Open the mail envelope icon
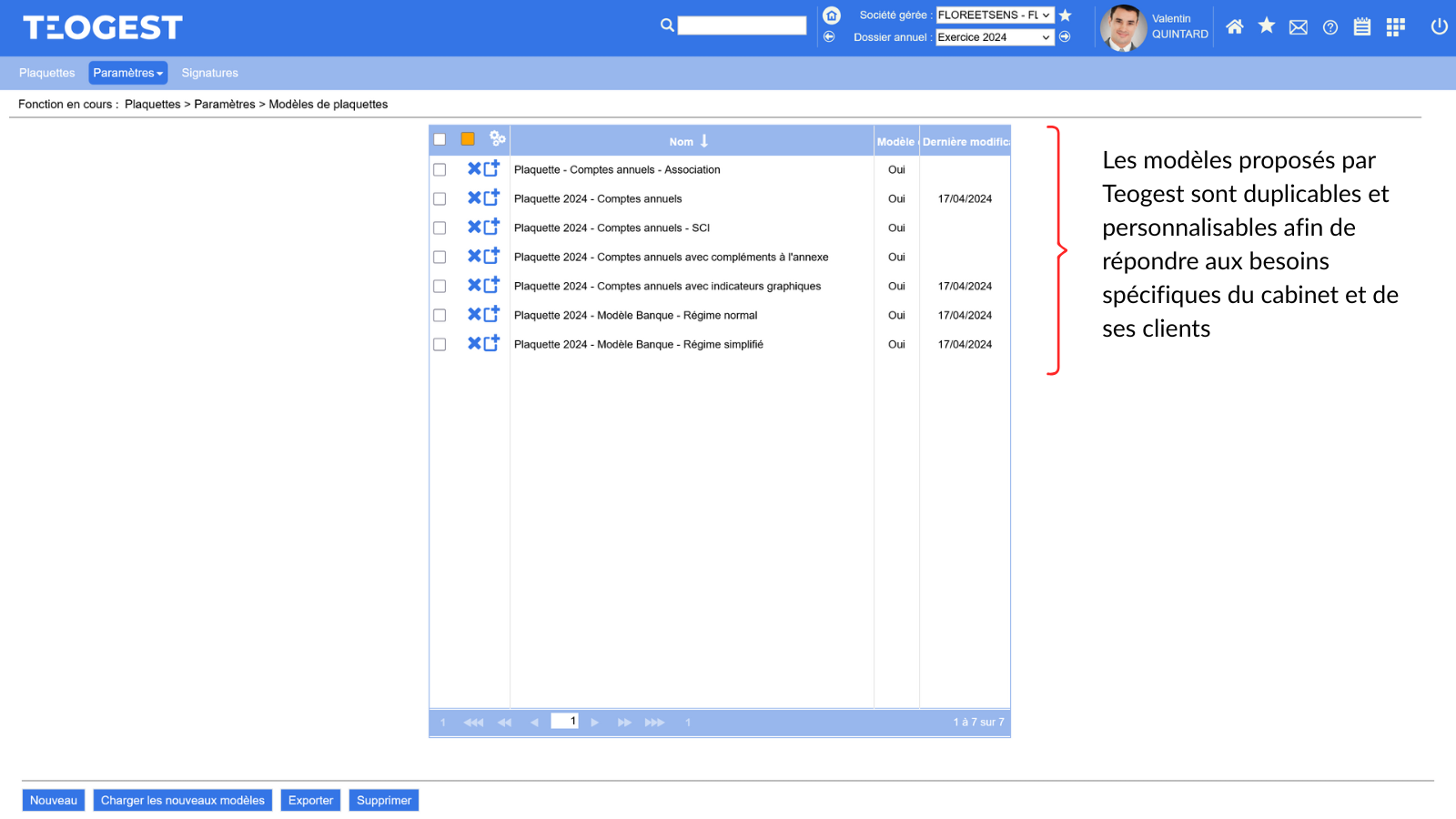This screenshot has height=819, width=1456. tap(1299, 27)
